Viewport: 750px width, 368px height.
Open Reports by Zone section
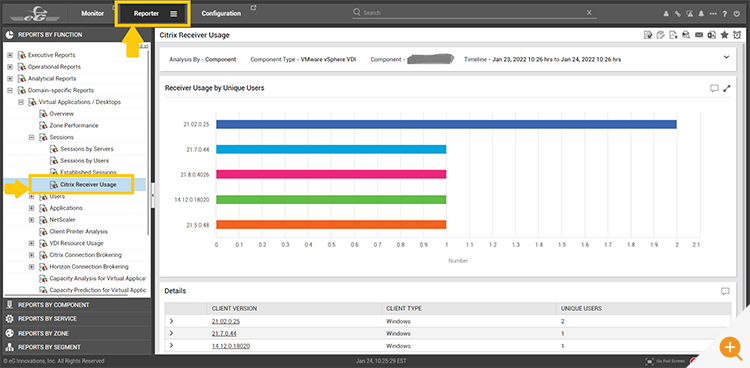(x=77, y=333)
